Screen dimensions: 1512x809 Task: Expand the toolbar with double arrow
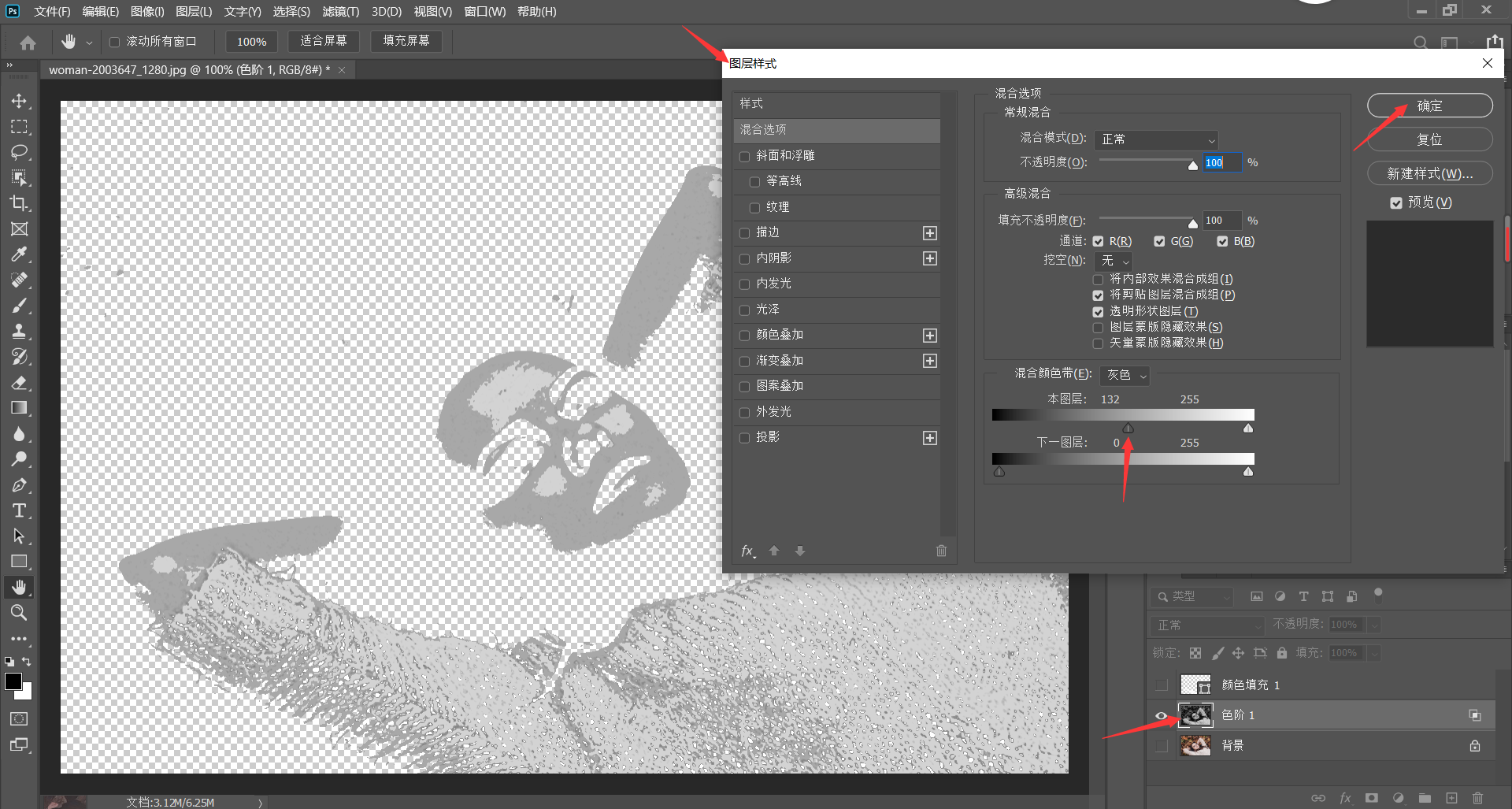pos(9,65)
